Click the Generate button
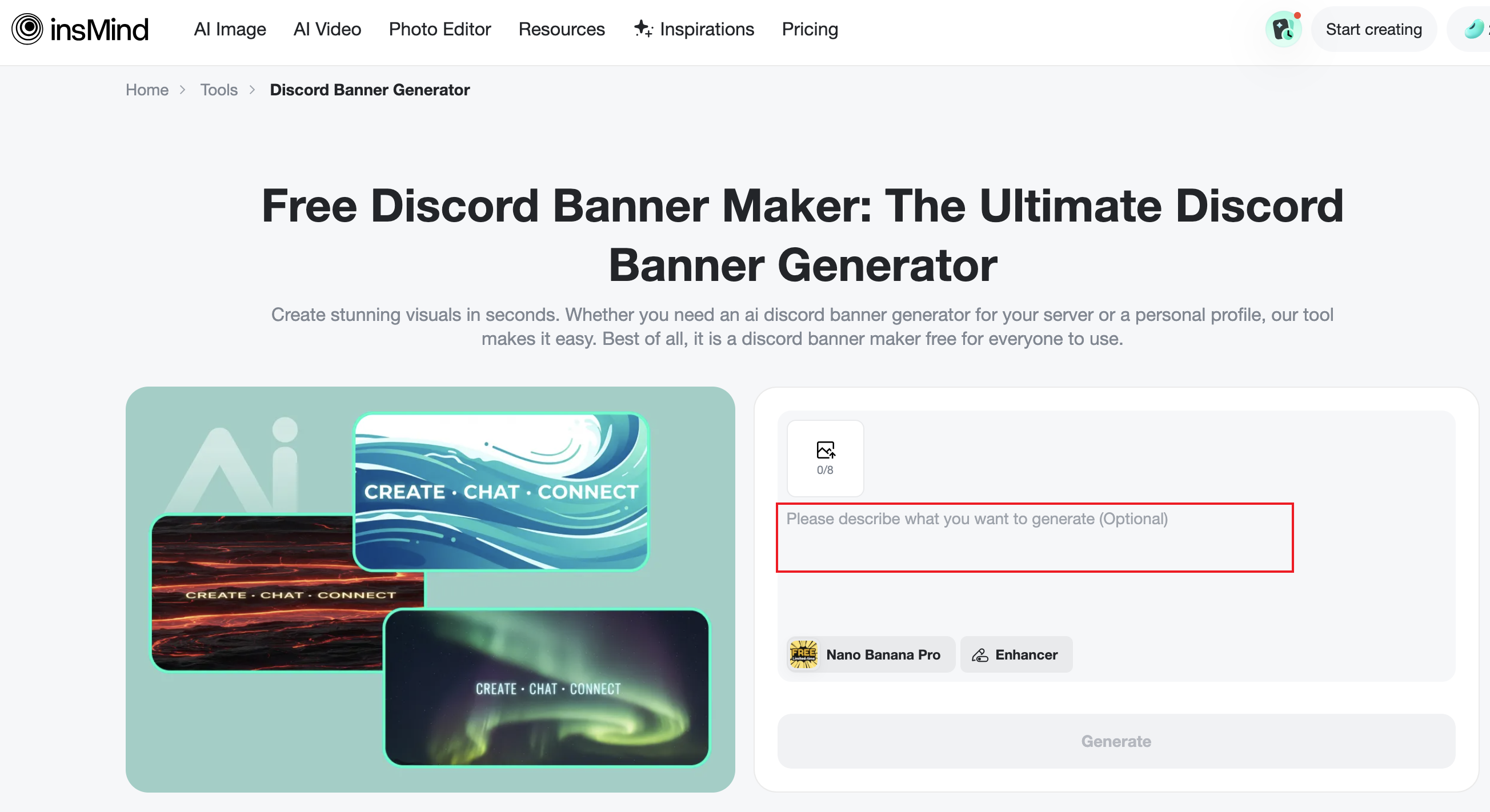 click(1116, 741)
